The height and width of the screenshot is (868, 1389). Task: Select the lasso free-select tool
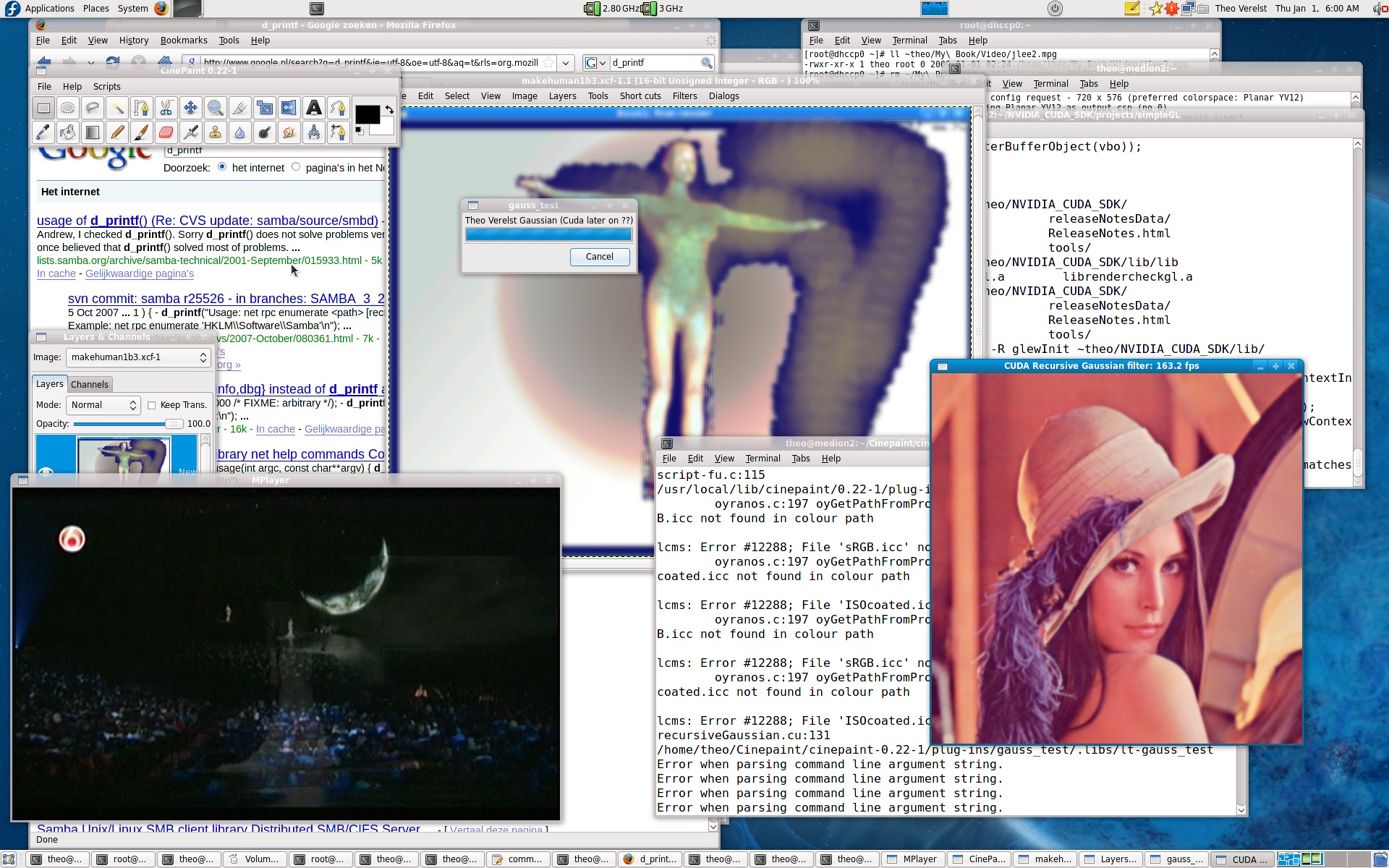(93, 109)
